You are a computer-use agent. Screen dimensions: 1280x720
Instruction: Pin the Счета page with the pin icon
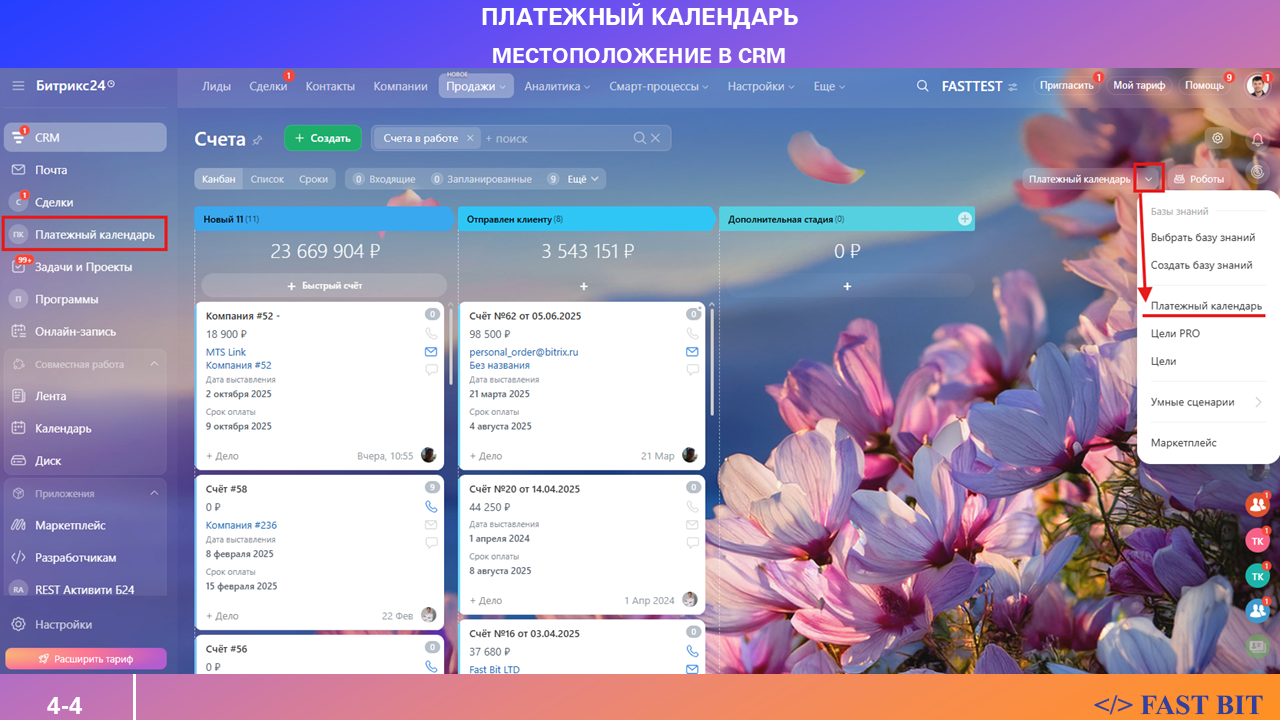tap(258, 140)
